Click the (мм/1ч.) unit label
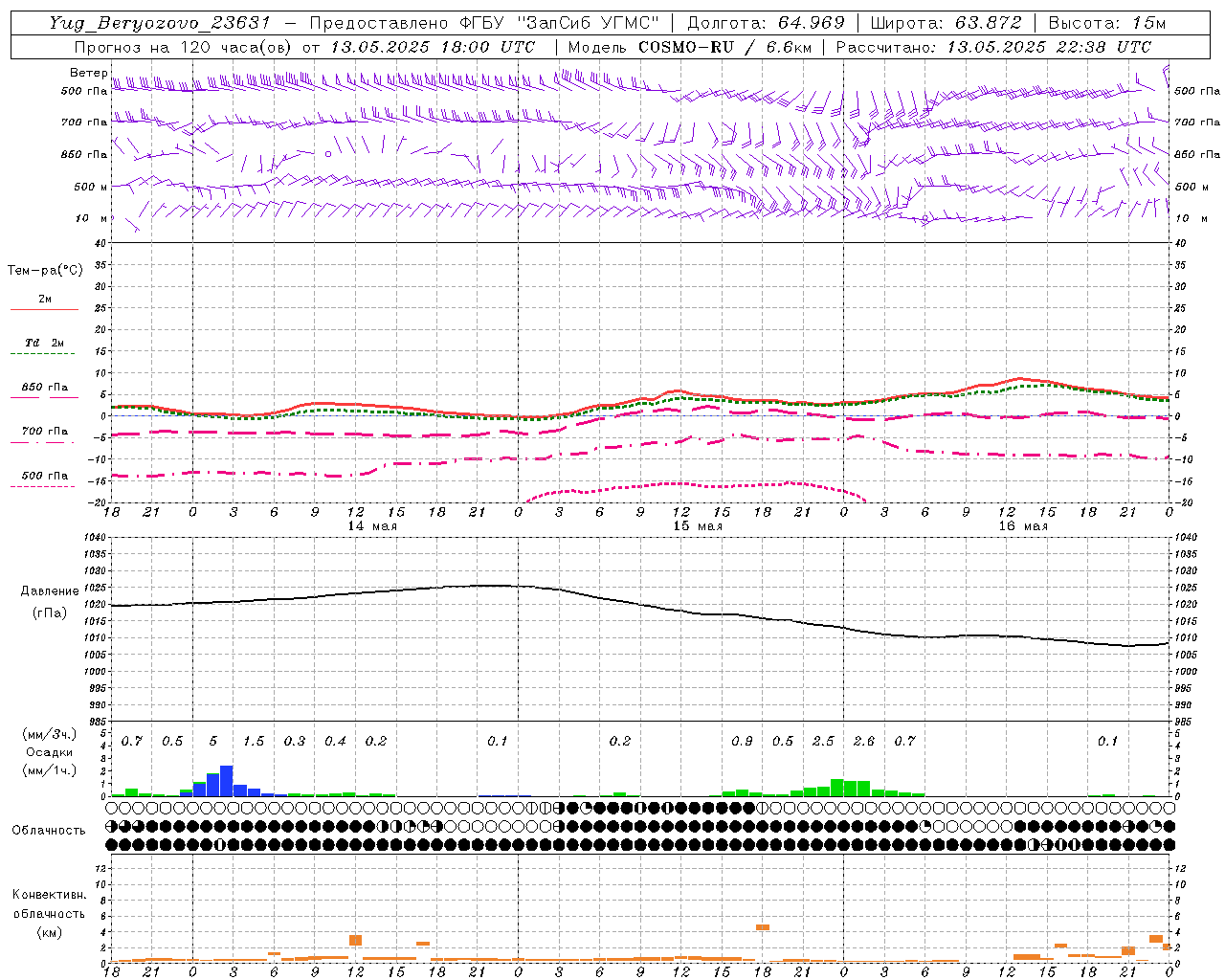Screen dimensions: 1225x980 [49, 770]
